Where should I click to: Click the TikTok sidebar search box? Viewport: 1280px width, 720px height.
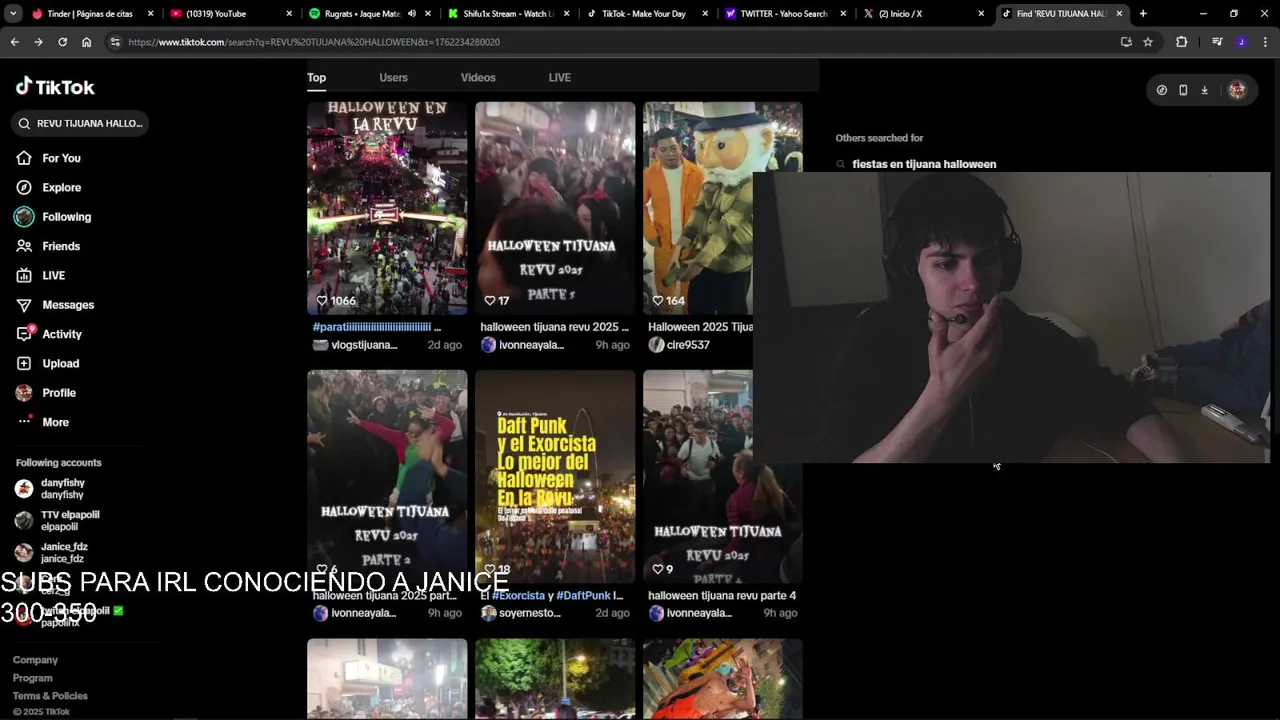click(x=80, y=123)
